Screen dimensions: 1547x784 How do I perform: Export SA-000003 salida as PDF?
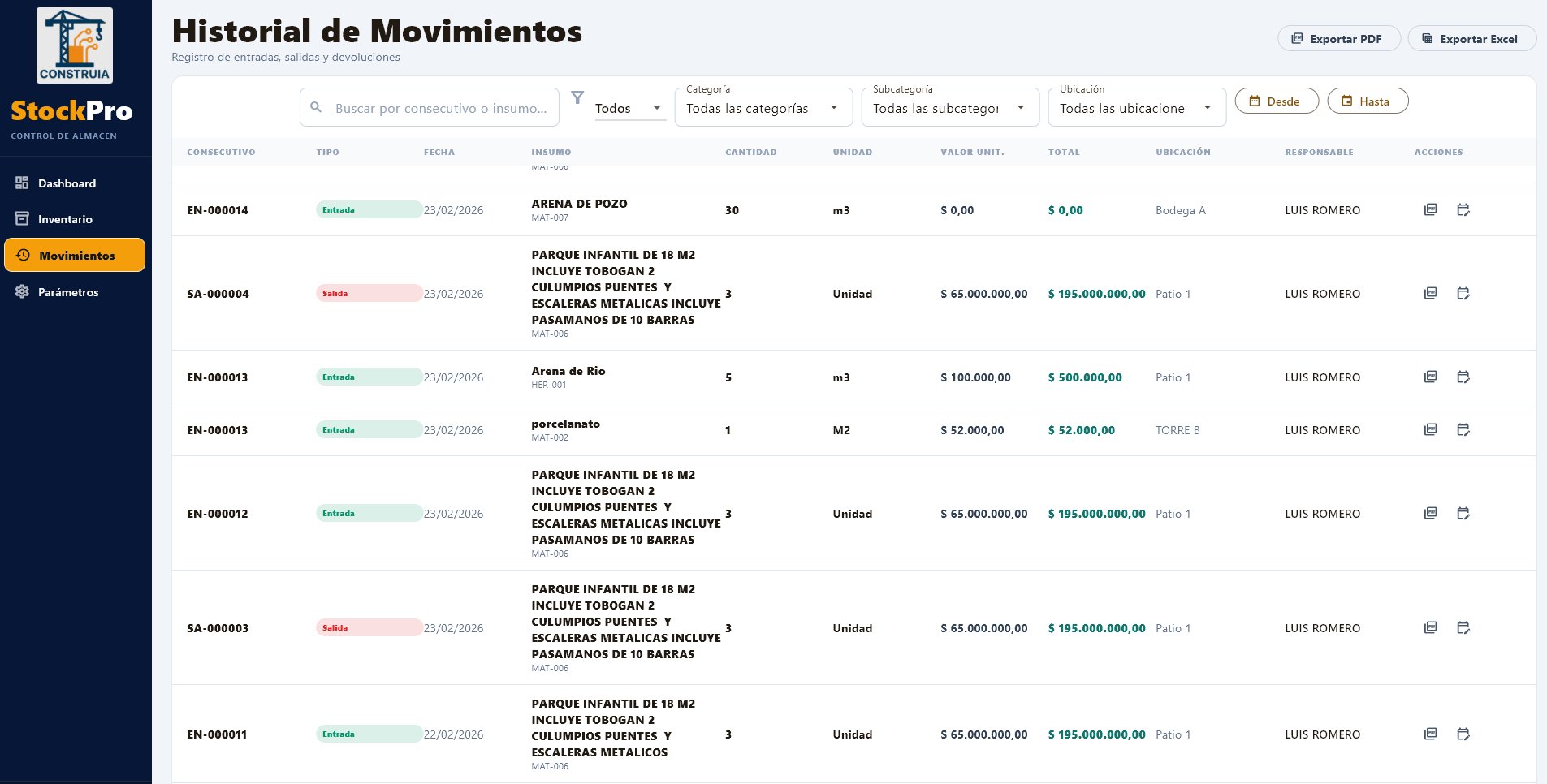[1430, 627]
